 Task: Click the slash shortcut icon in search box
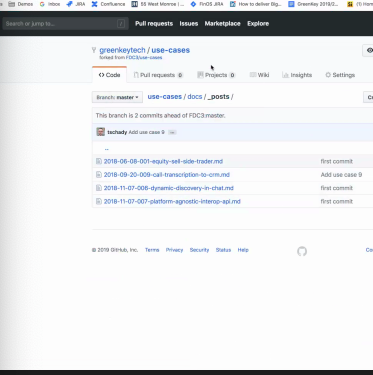pos(121,24)
